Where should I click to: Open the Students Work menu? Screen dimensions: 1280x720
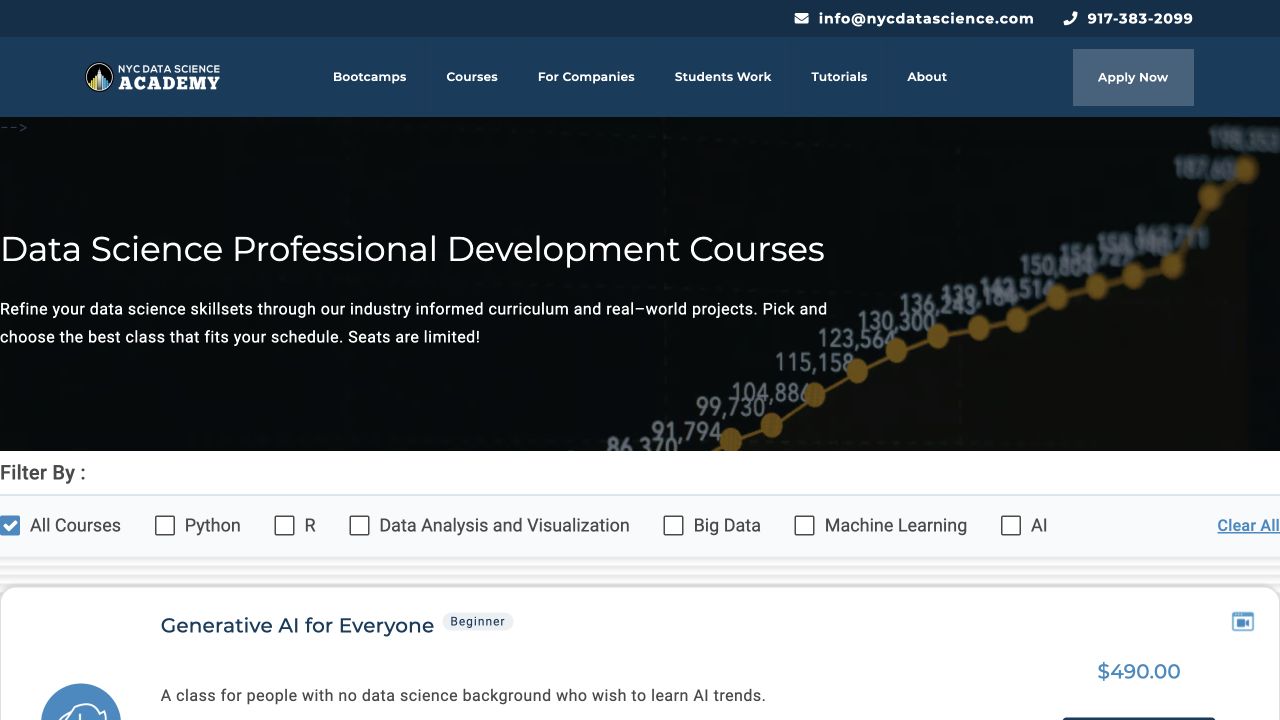point(723,77)
